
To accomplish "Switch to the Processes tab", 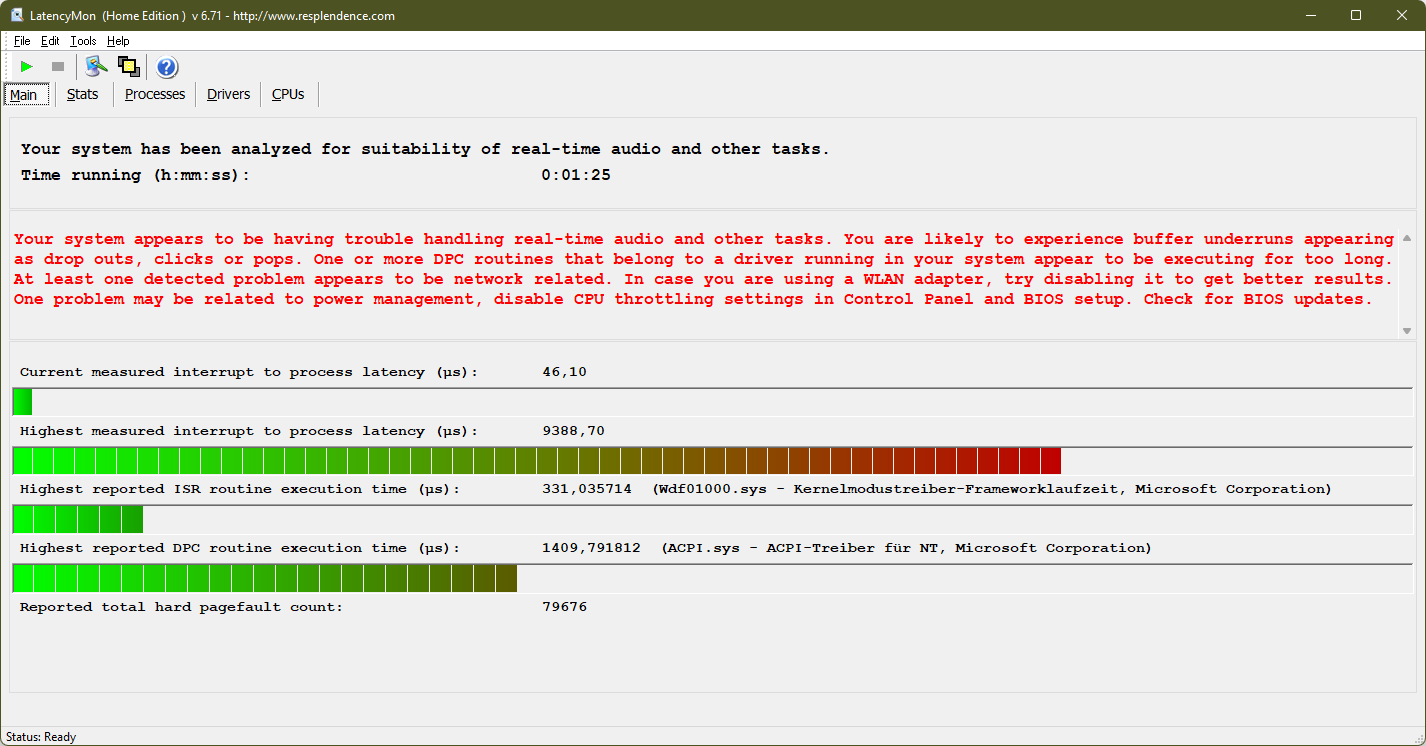I will (x=155, y=94).
